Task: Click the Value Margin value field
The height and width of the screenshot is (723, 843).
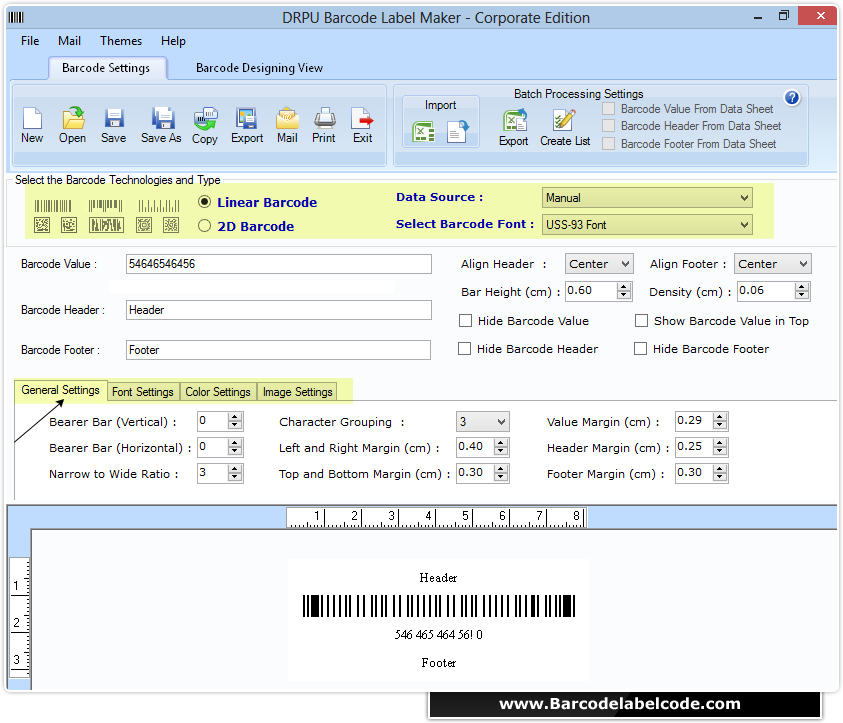Action: pyautogui.click(x=694, y=421)
